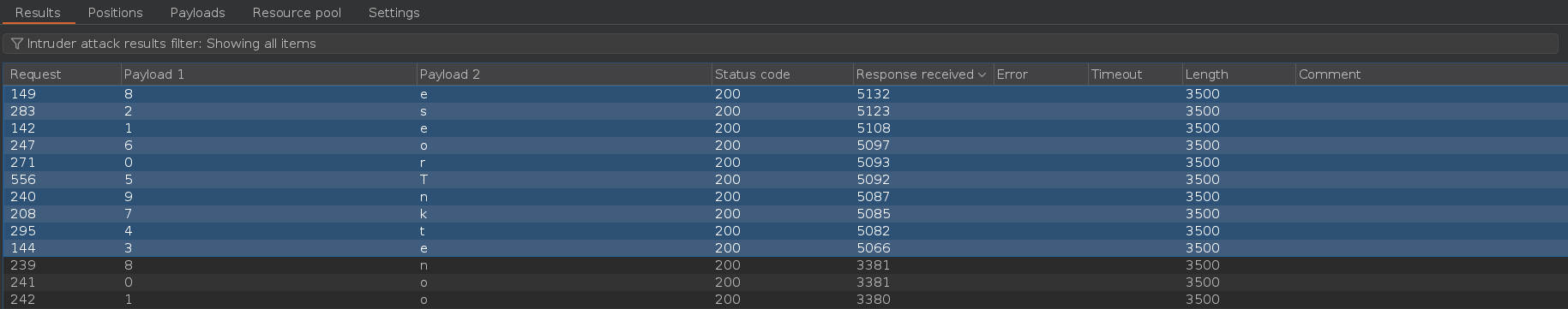Click response time value 5087
The image size is (1568, 309).
873,197
